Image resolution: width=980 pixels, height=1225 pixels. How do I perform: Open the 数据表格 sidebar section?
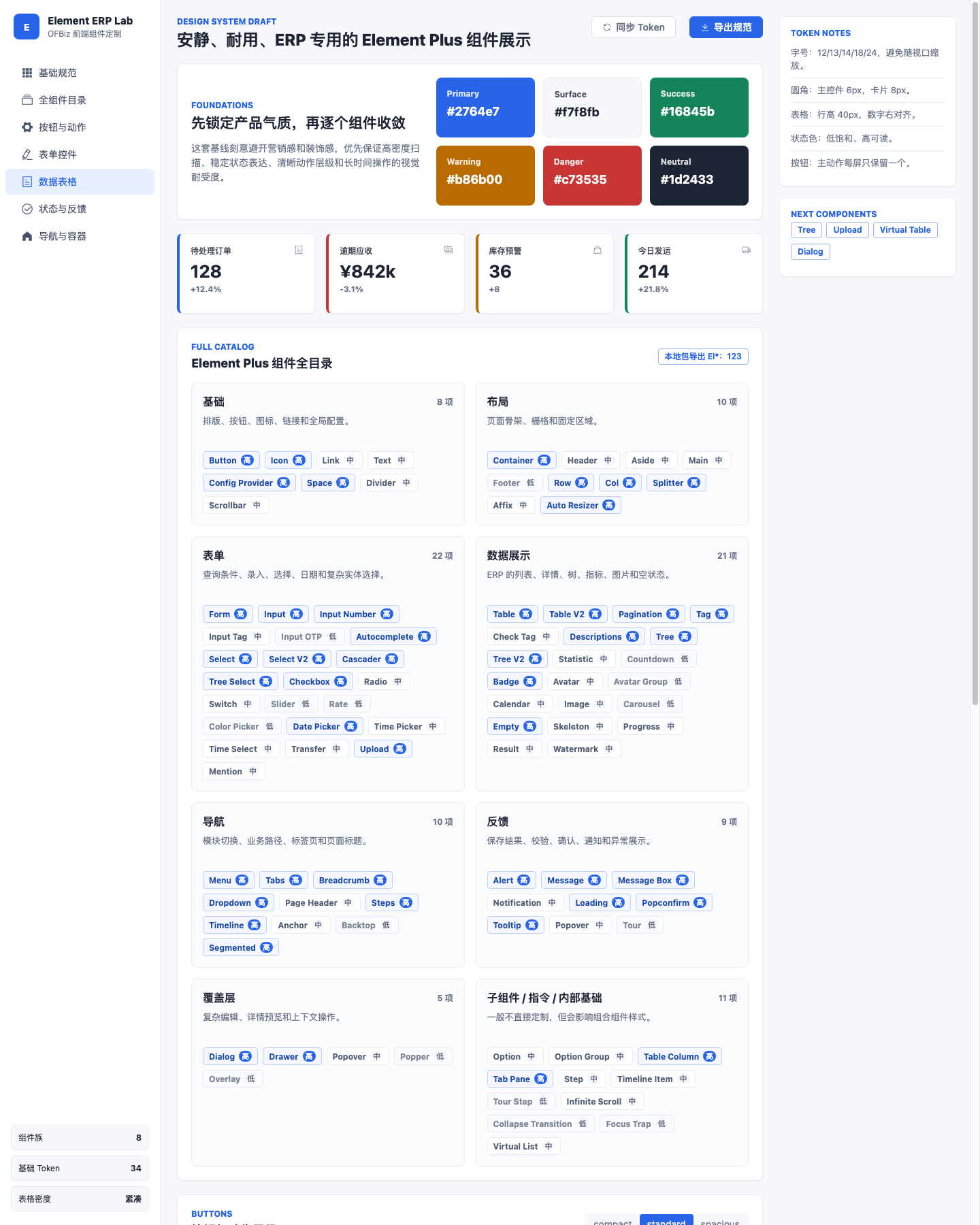click(x=80, y=182)
